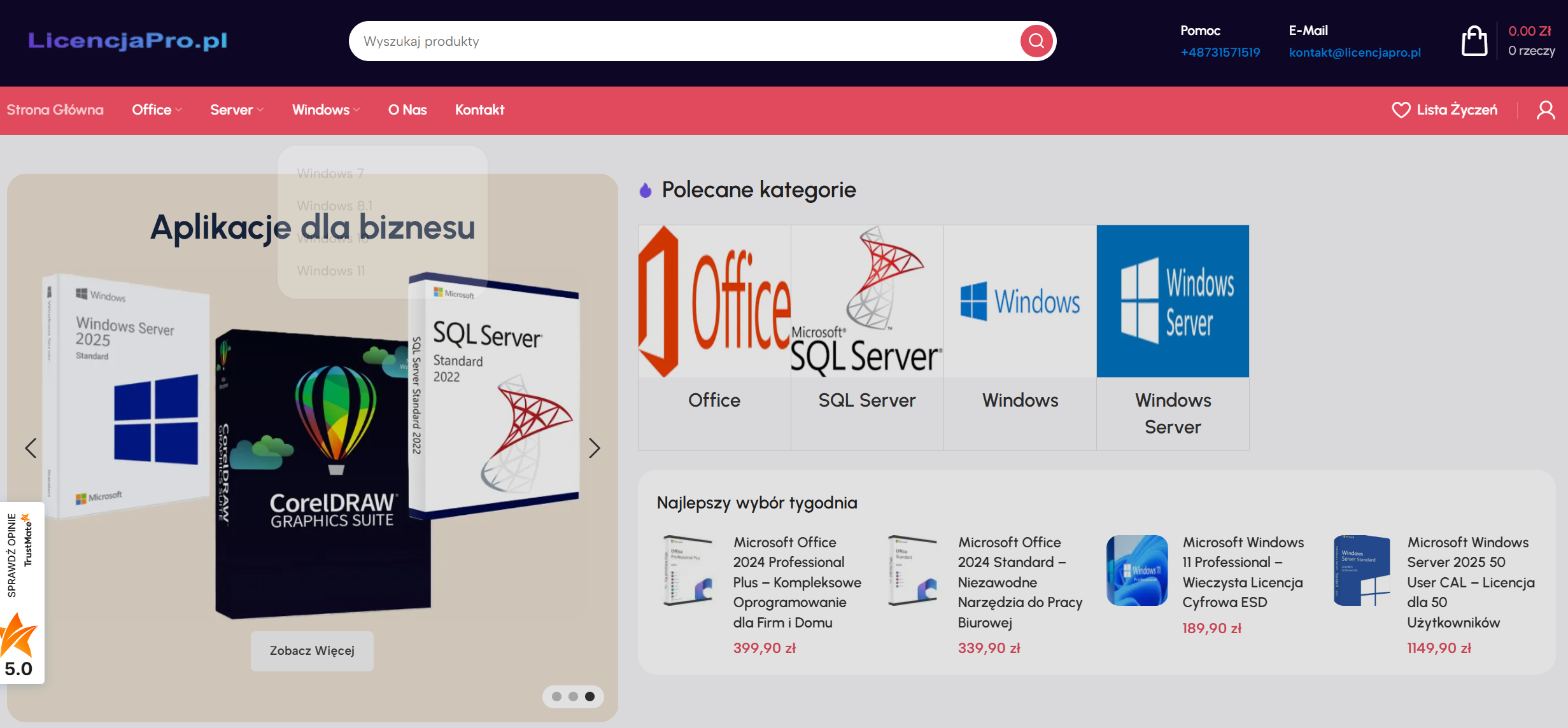Open the user account icon
Viewport: 1568px width, 728px height.
point(1545,110)
